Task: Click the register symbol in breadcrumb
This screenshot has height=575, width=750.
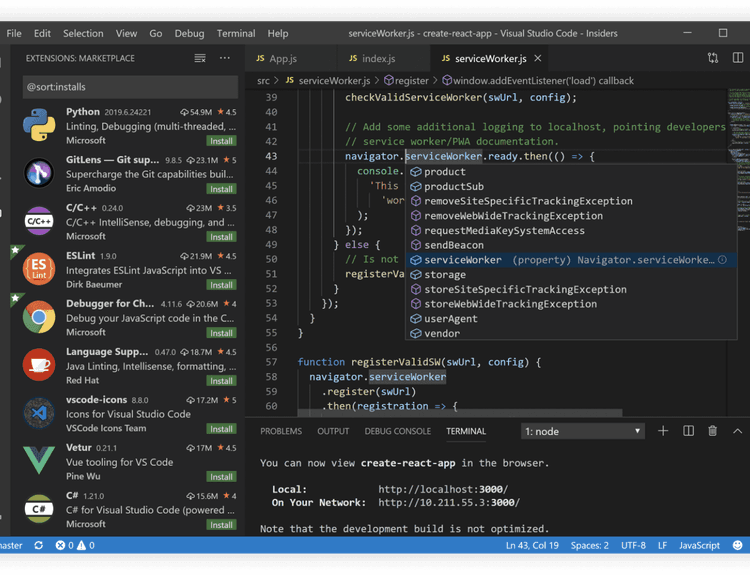Action: [407, 81]
